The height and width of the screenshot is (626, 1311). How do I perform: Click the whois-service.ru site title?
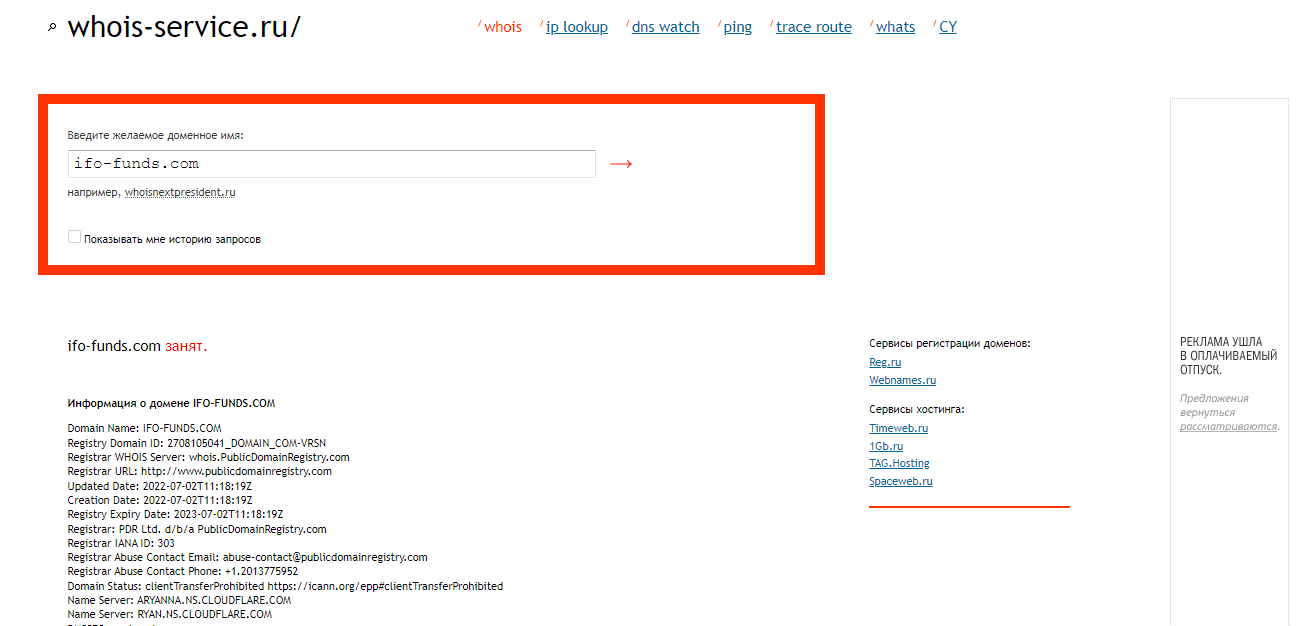coord(183,28)
